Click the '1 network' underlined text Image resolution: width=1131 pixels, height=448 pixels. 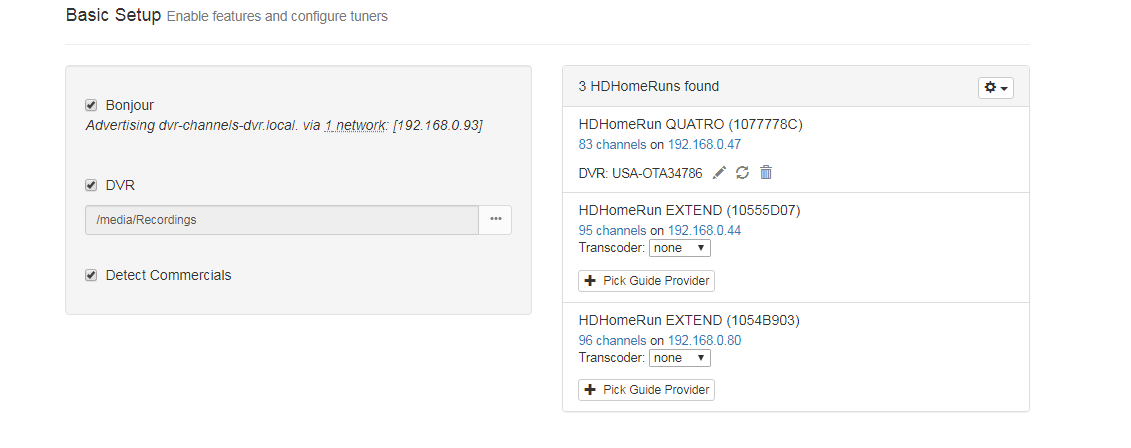pos(356,126)
